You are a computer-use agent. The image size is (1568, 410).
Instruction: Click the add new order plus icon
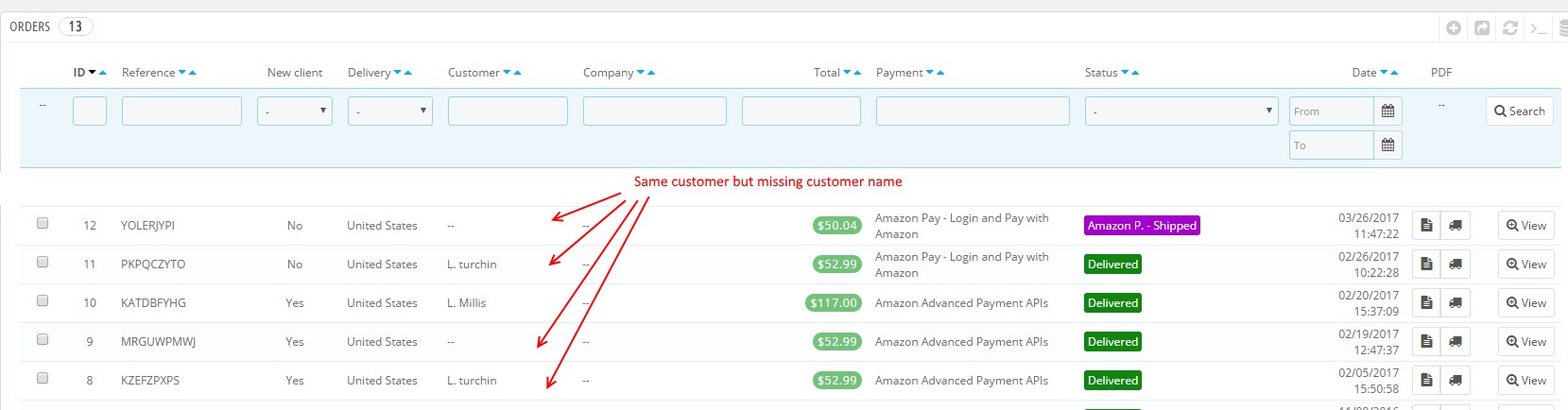1454,28
